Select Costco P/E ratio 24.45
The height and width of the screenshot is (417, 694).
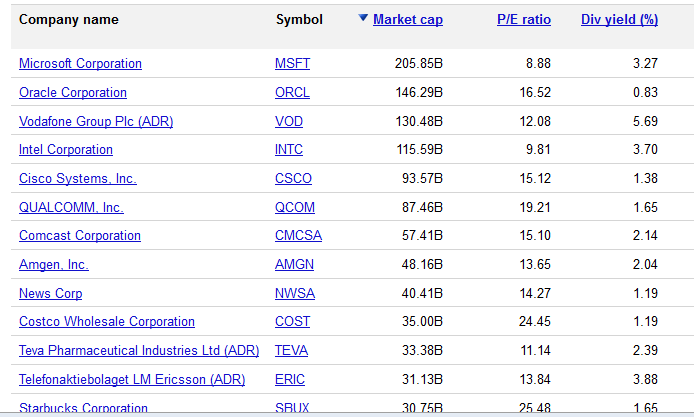[535, 321]
